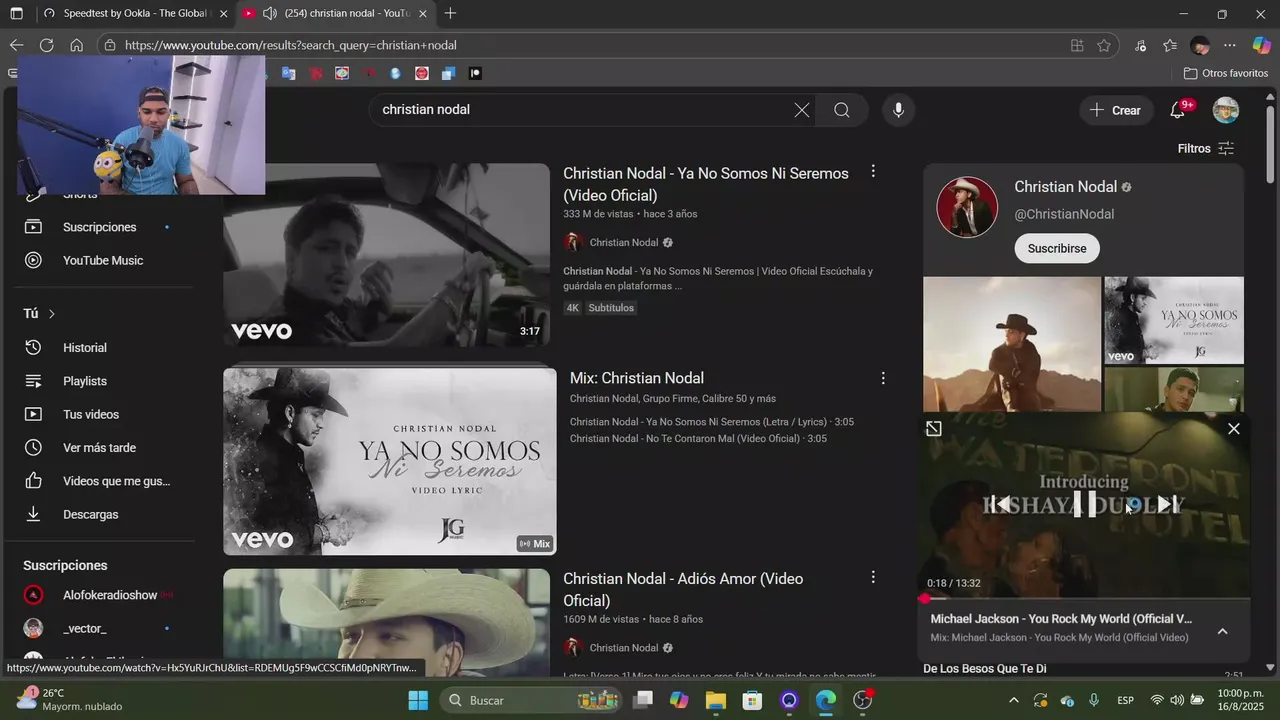The height and width of the screenshot is (720, 1280).
Task: Seek on the miniplayer progress bar
Action: click(x=1084, y=599)
